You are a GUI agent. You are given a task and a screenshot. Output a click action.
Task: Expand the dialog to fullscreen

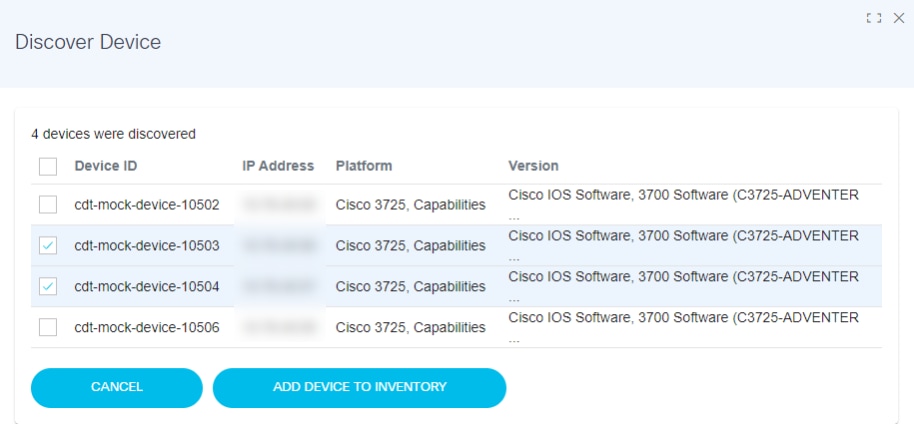point(874,18)
